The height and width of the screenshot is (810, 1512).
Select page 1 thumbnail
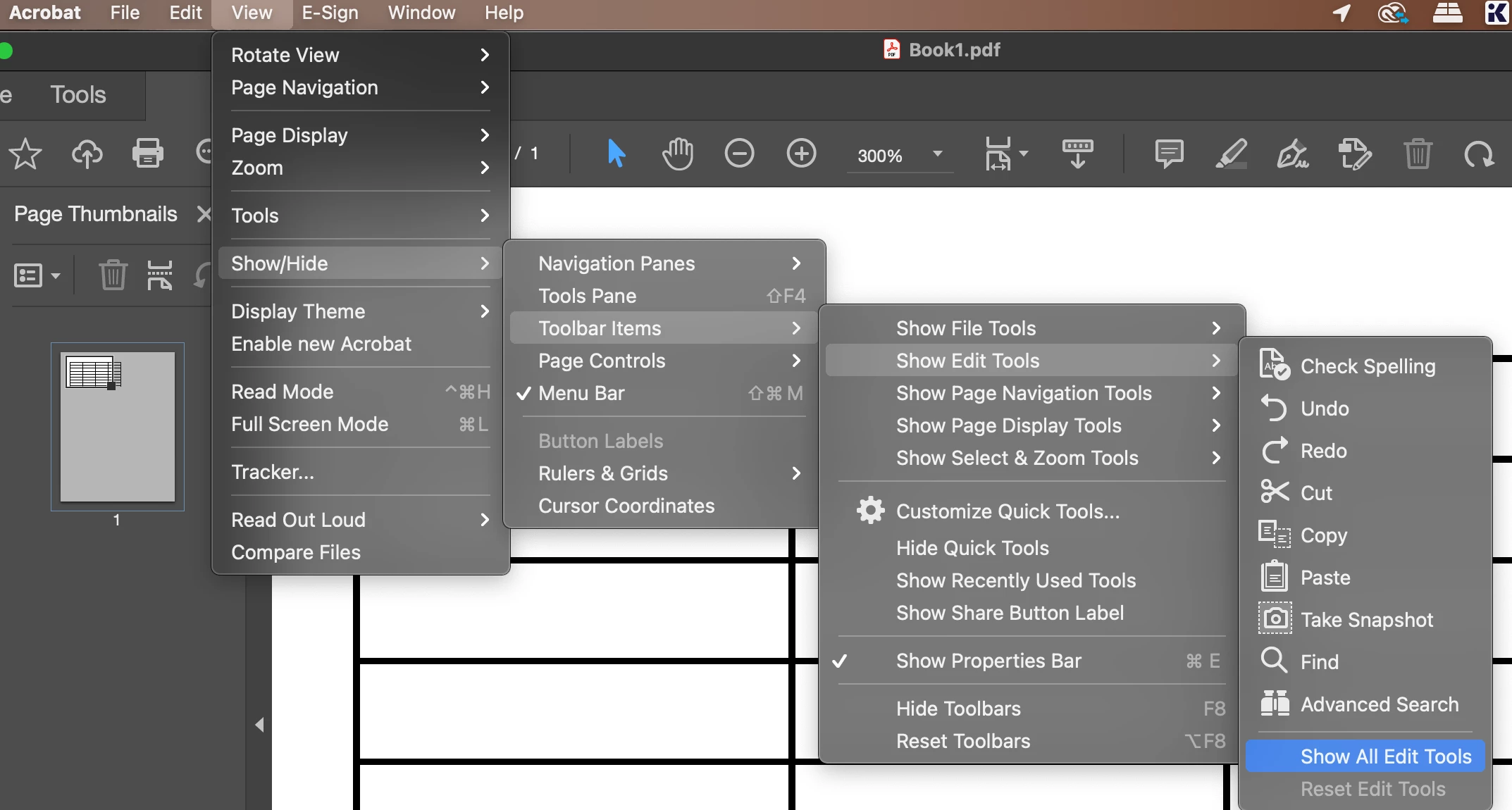pyautogui.click(x=118, y=427)
